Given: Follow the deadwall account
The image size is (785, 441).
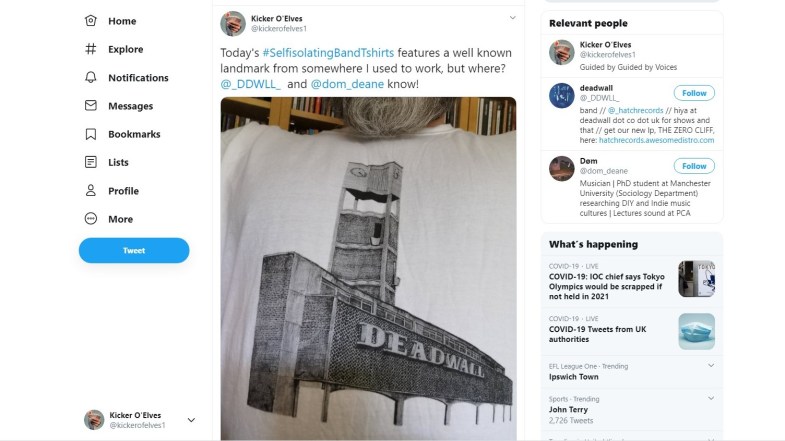Looking at the screenshot, I should [694, 93].
